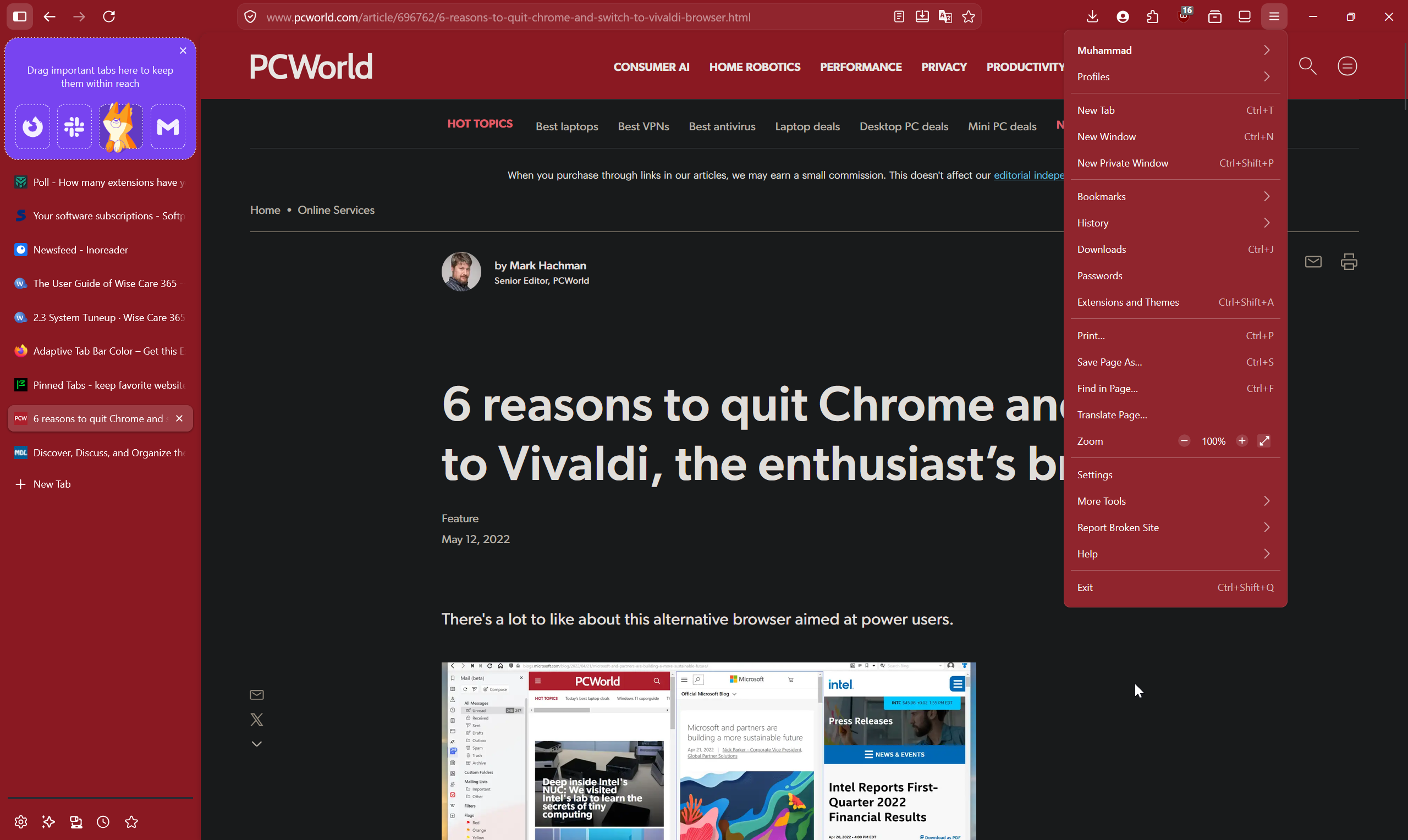
Task: Switch to the 'Newsfeed - Inoreader' tab
Action: click(x=100, y=250)
